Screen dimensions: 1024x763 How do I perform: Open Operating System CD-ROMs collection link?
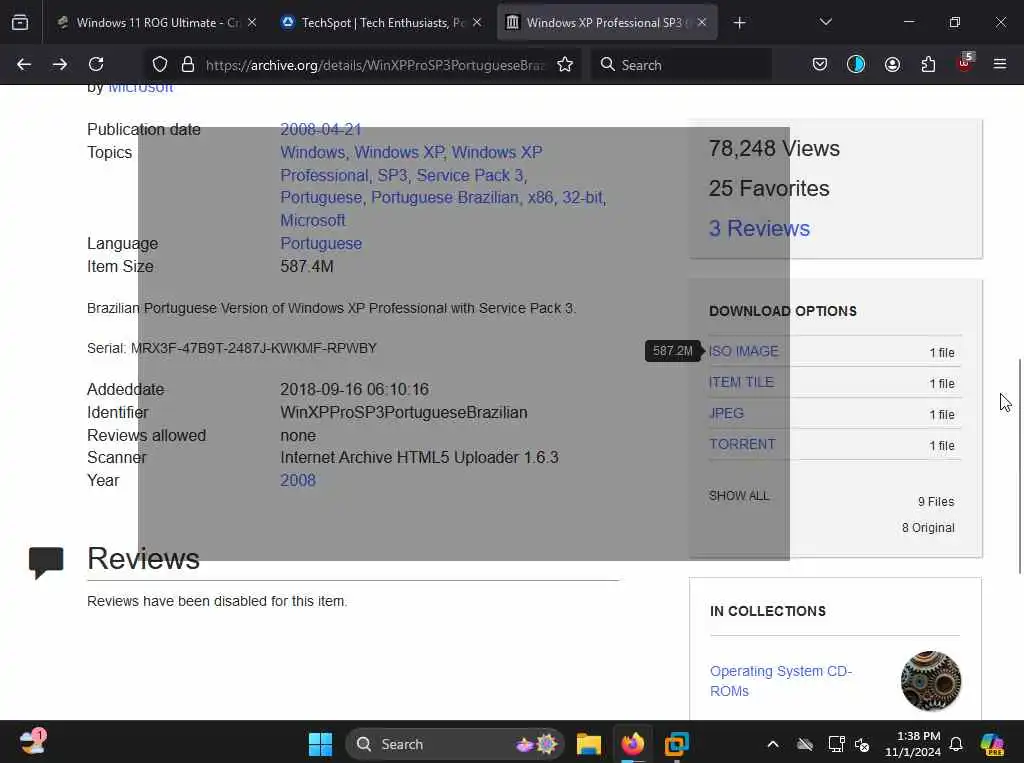coord(780,681)
